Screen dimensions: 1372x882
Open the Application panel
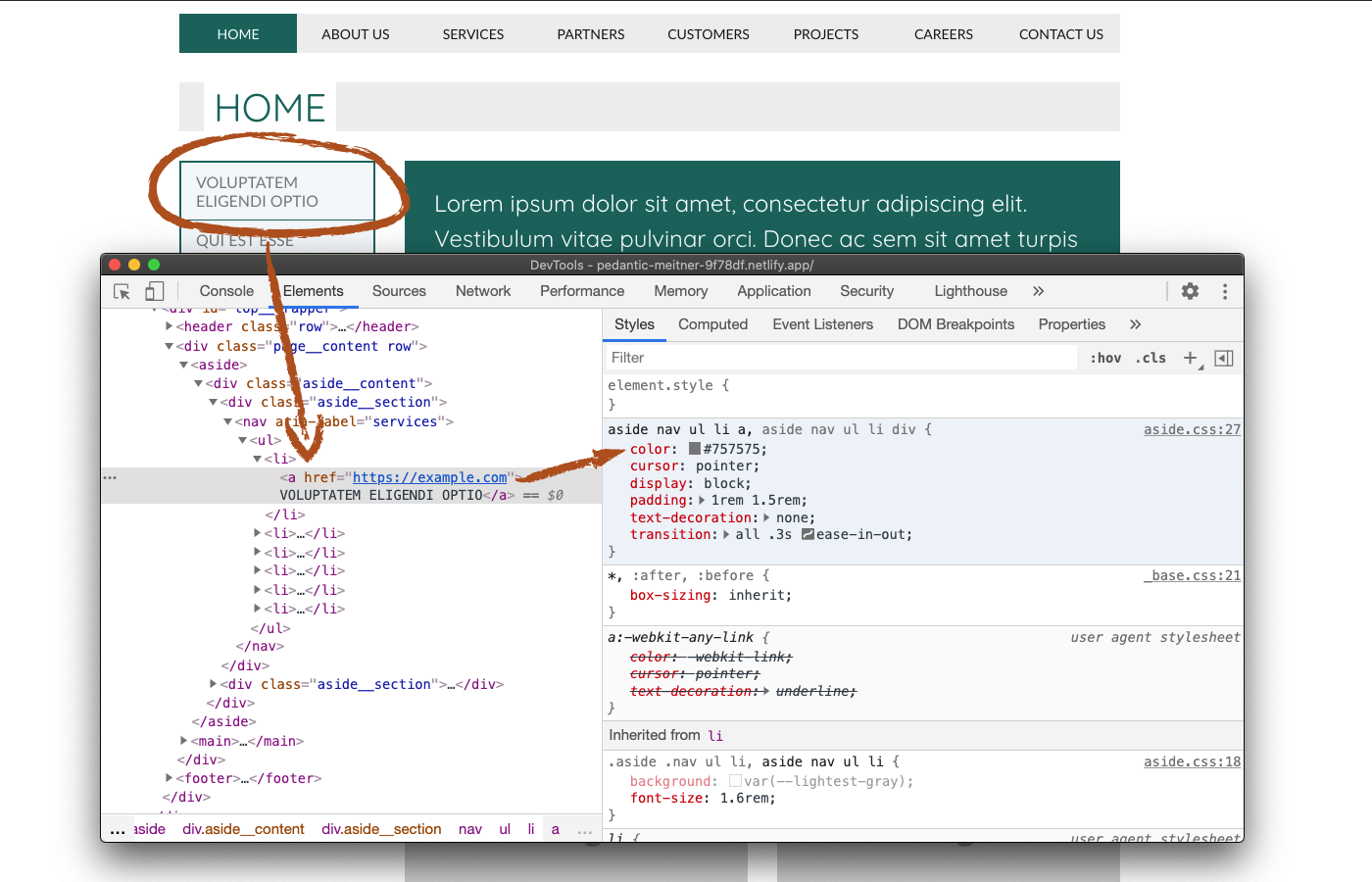click(774, 291)
